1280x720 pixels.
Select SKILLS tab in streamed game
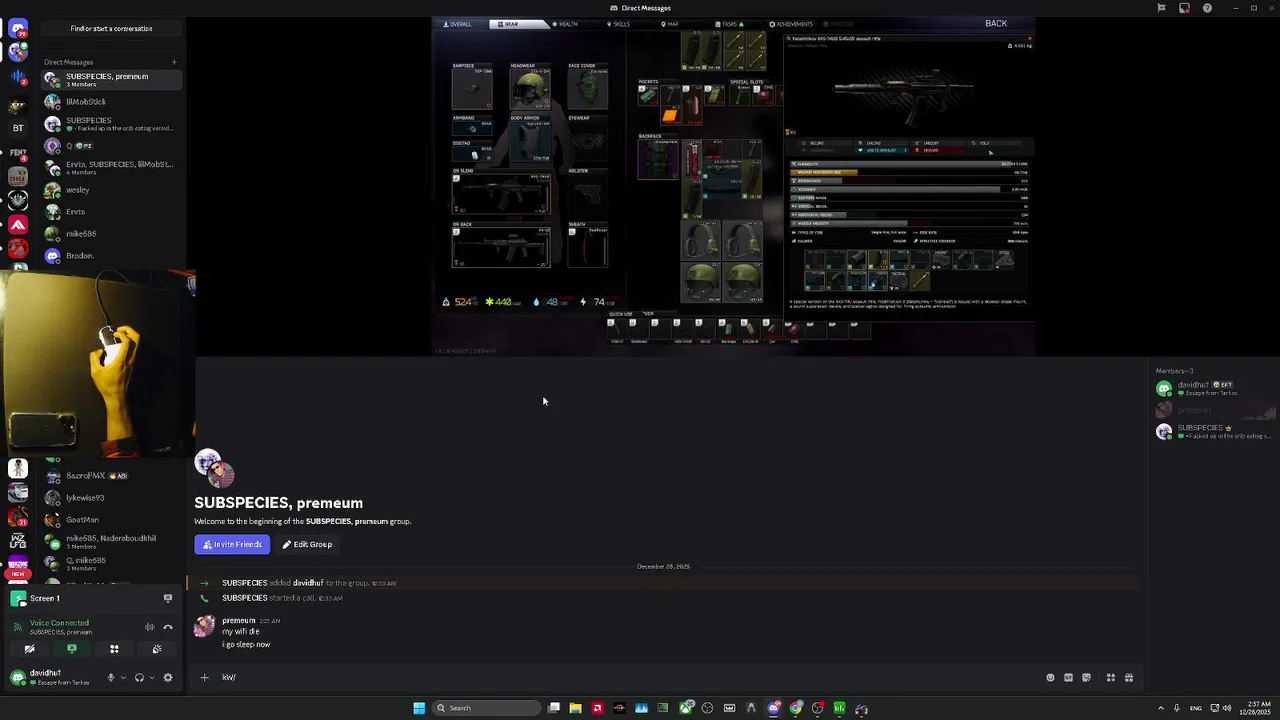click(618, 24)
